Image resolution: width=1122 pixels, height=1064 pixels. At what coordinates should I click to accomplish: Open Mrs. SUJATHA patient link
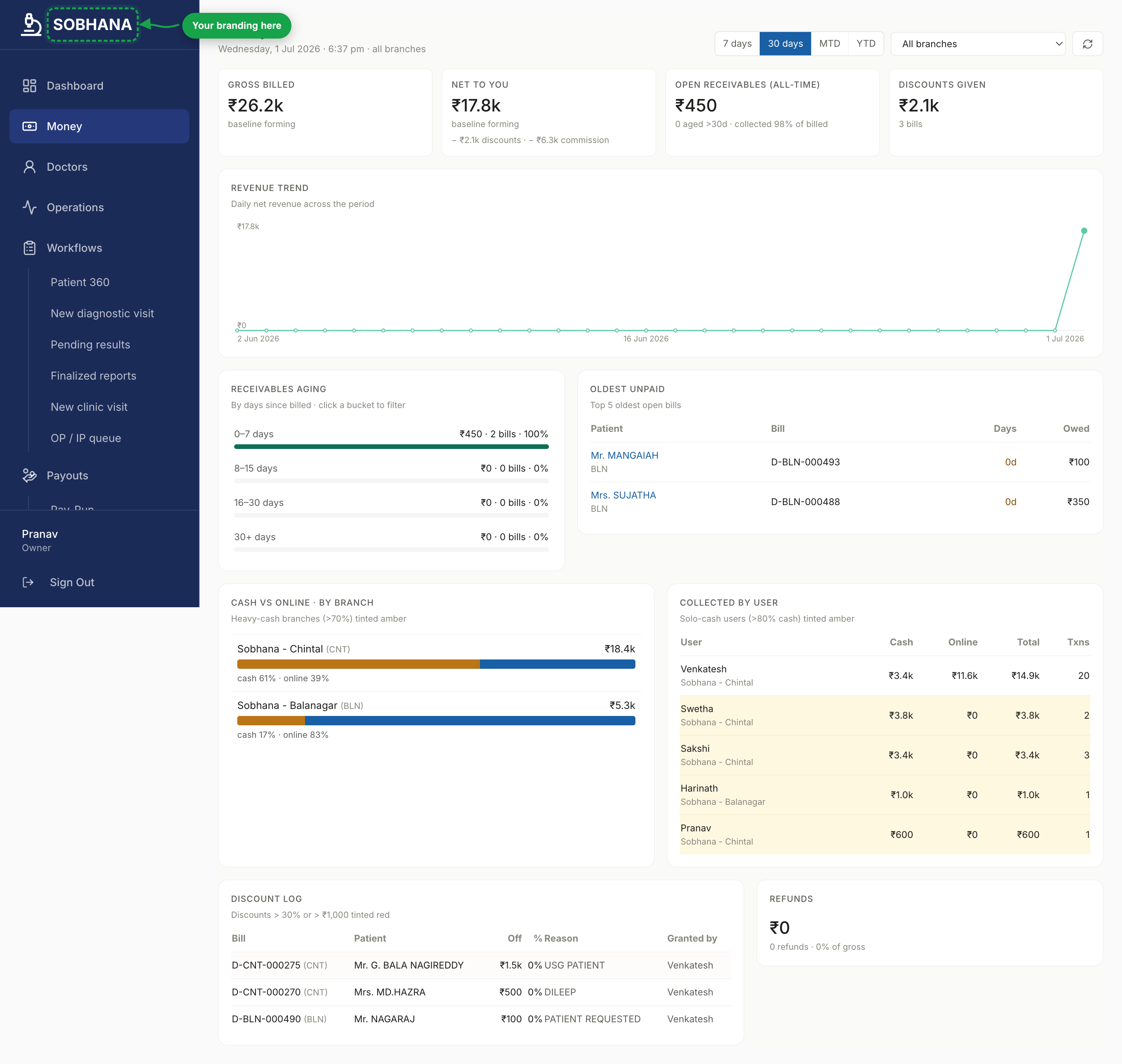tap(623, 495)
